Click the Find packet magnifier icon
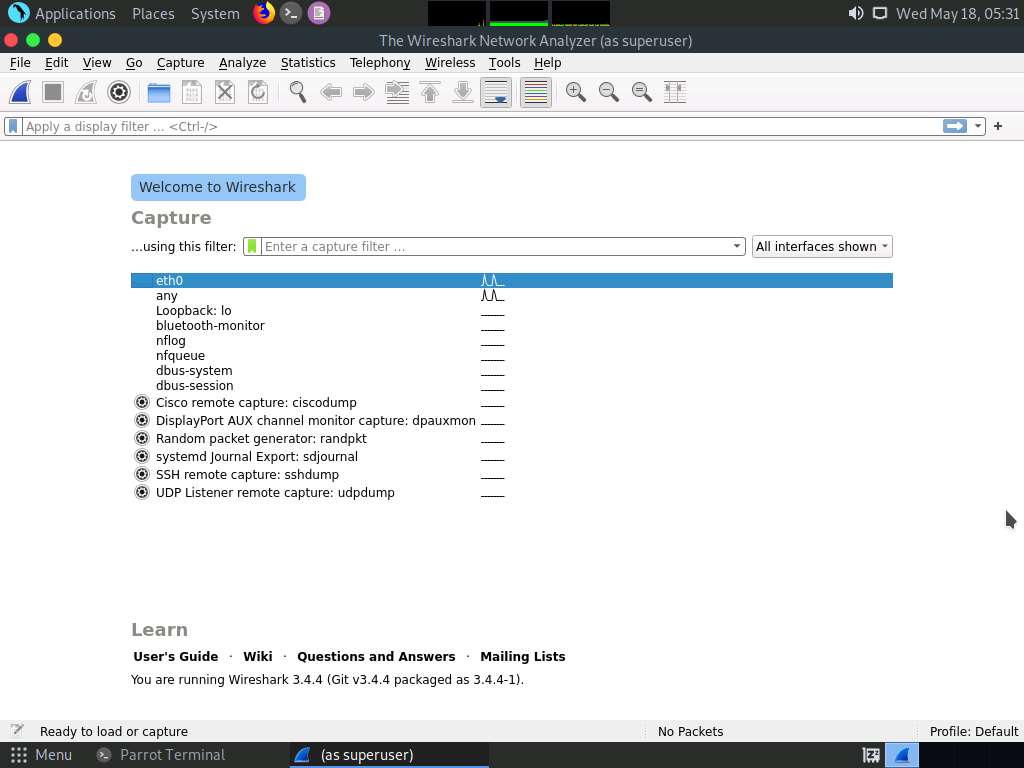This screenshot has height=768, width=1024. 298,92
